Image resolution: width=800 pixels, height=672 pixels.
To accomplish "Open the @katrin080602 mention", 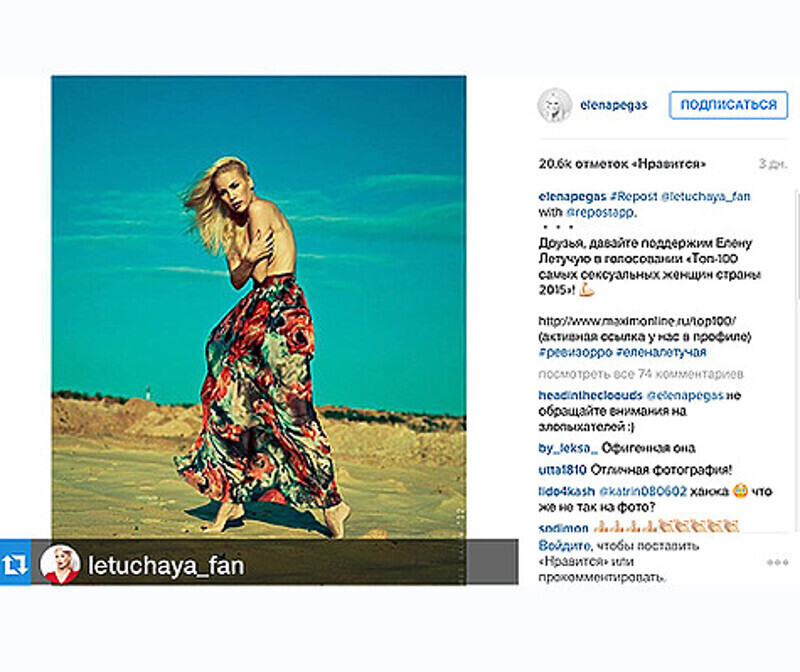I will tap(642, 491).
